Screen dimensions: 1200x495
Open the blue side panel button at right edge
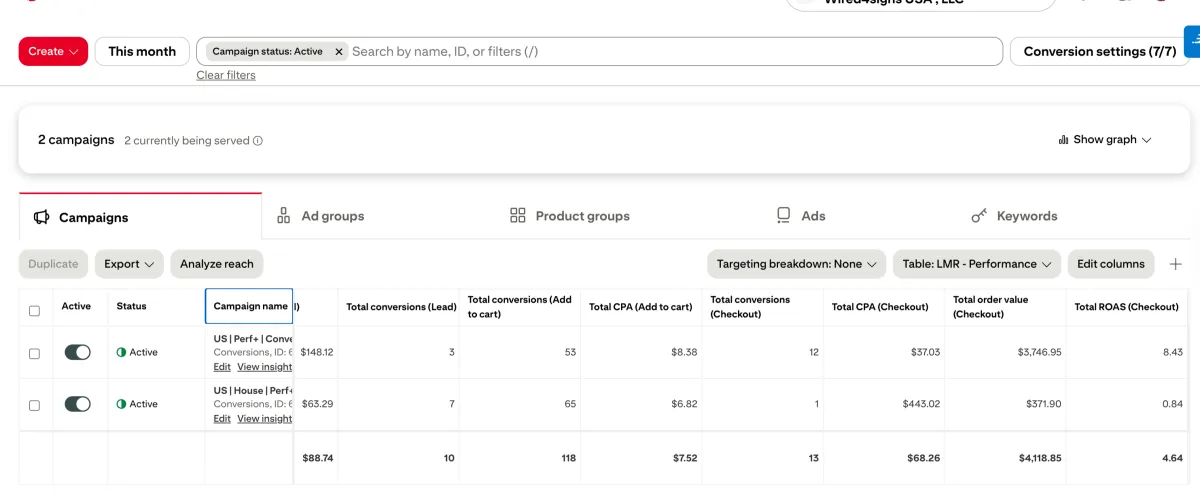tap(1192, 41)
